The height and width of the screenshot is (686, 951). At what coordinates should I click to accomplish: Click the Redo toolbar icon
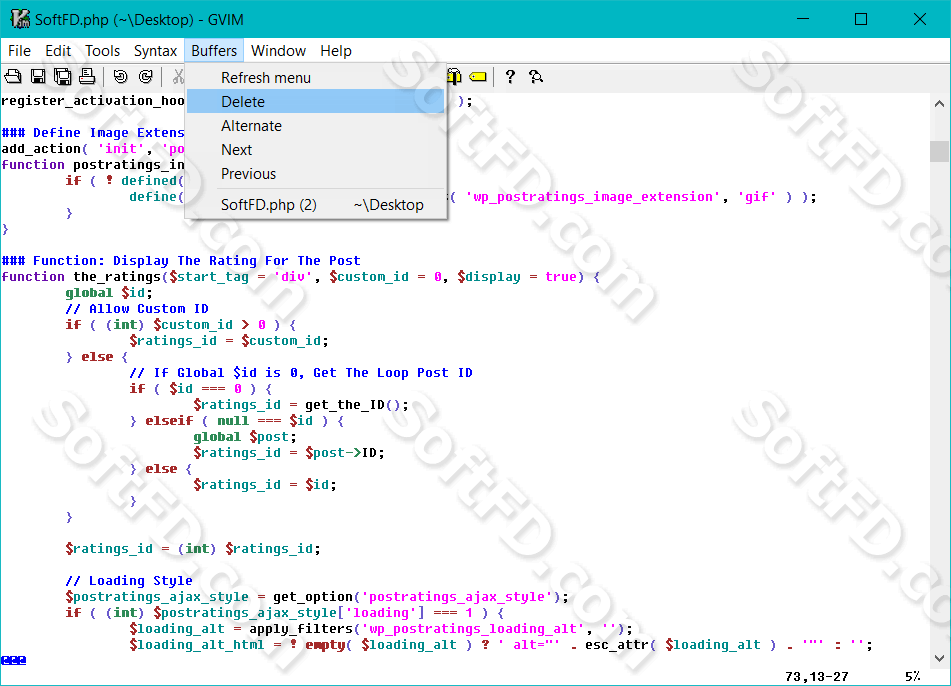click(146, 76)
